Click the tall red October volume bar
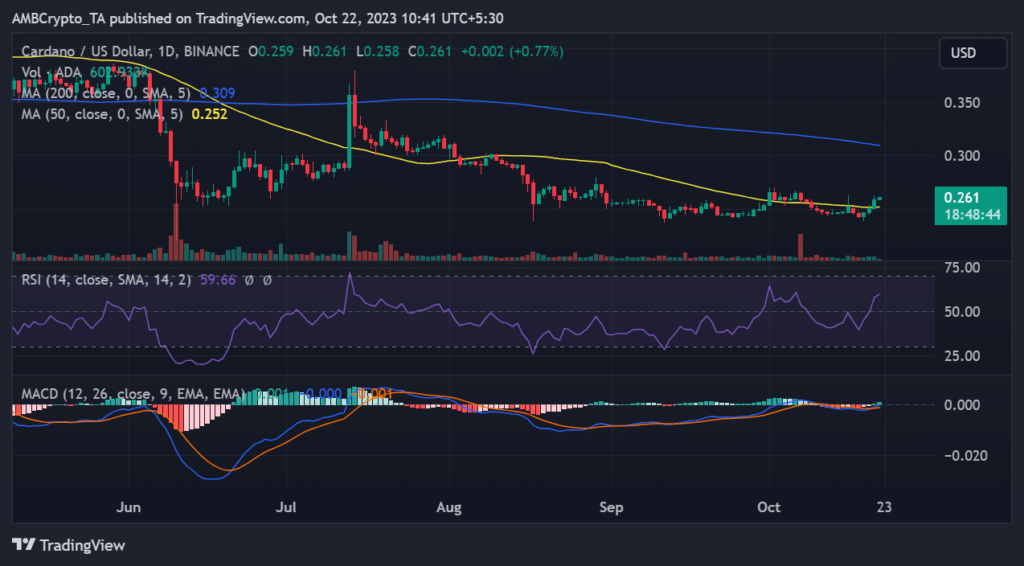Image resolution: width=1024 pixels, height=566 pixels. [x=800, y=247]
